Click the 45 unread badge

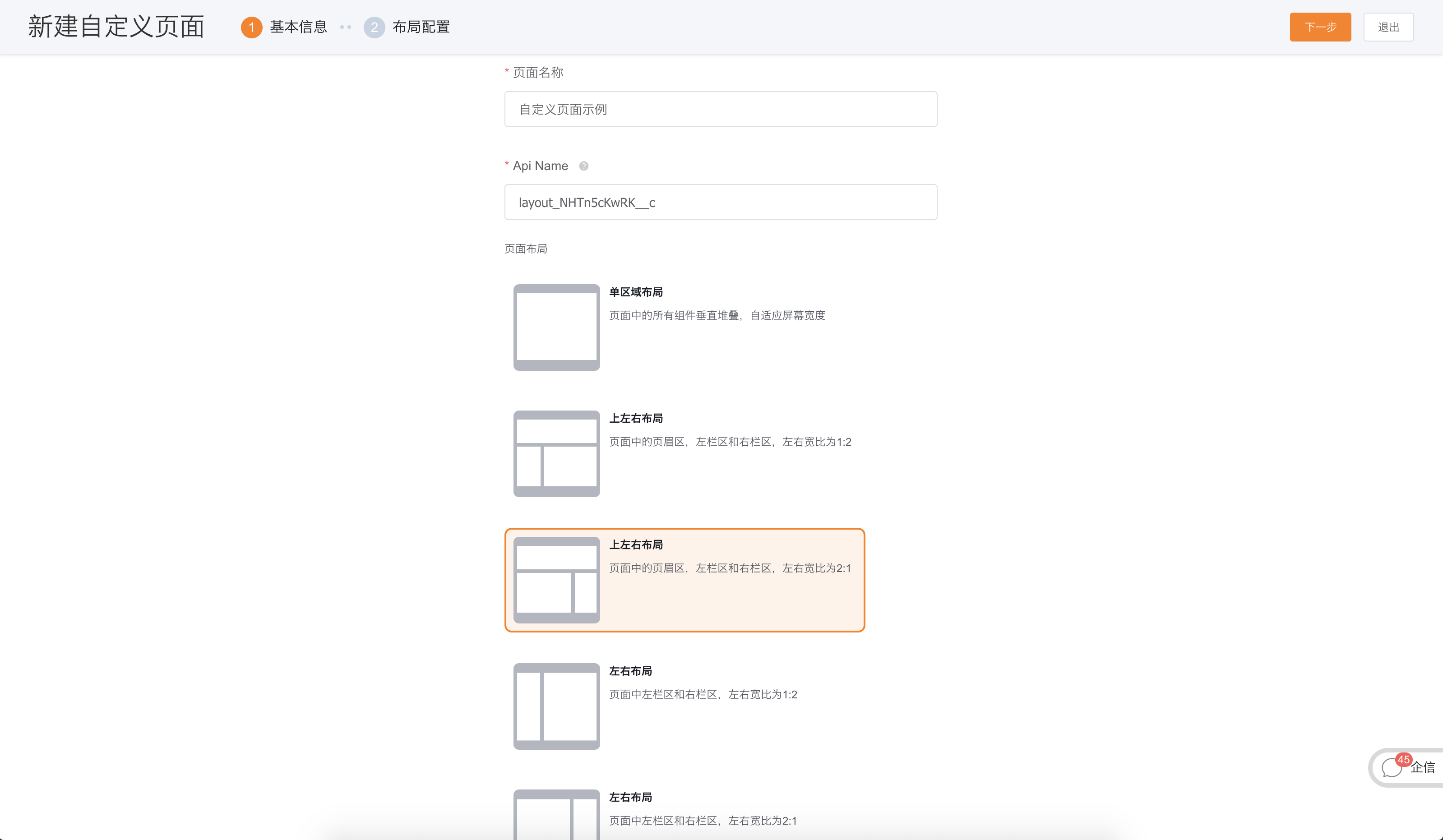[x=1403, y=760]
